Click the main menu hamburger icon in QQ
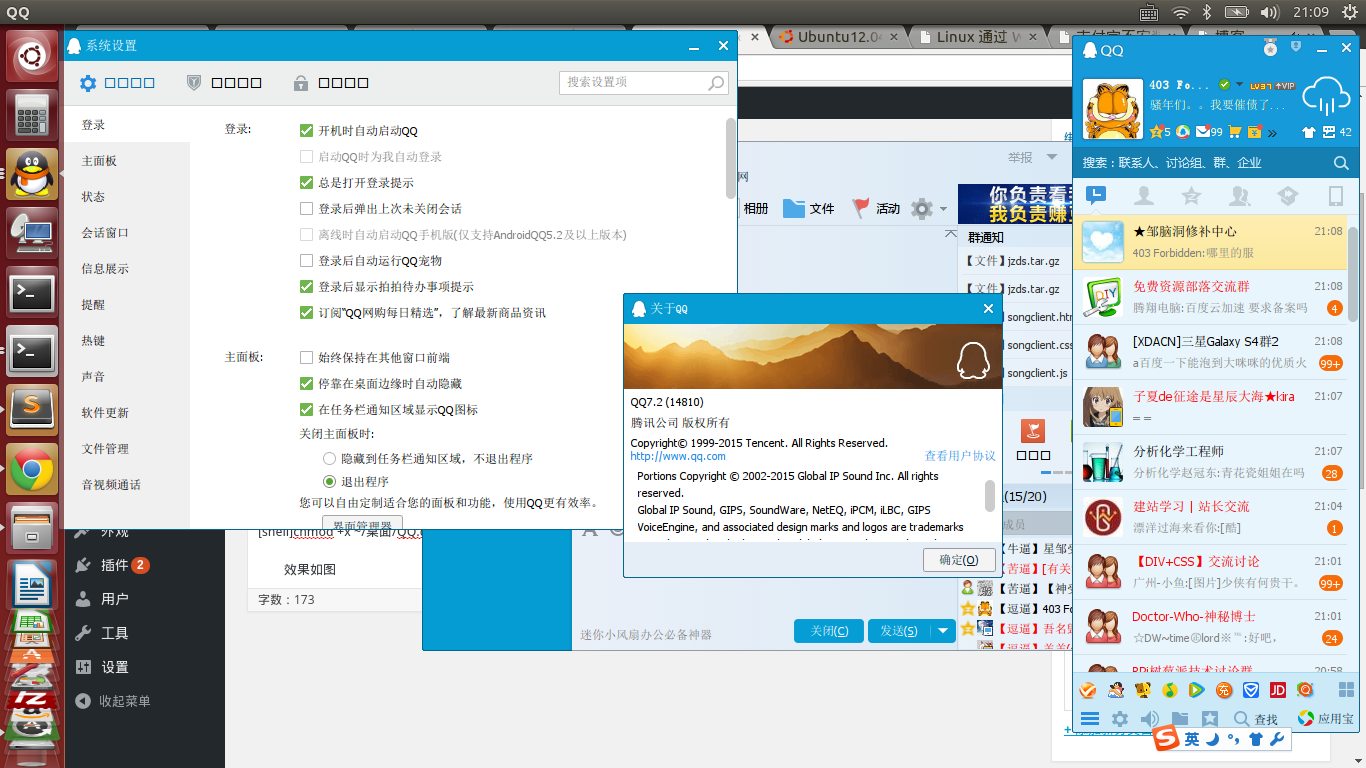The image size is (1366, 768). 1090,719
